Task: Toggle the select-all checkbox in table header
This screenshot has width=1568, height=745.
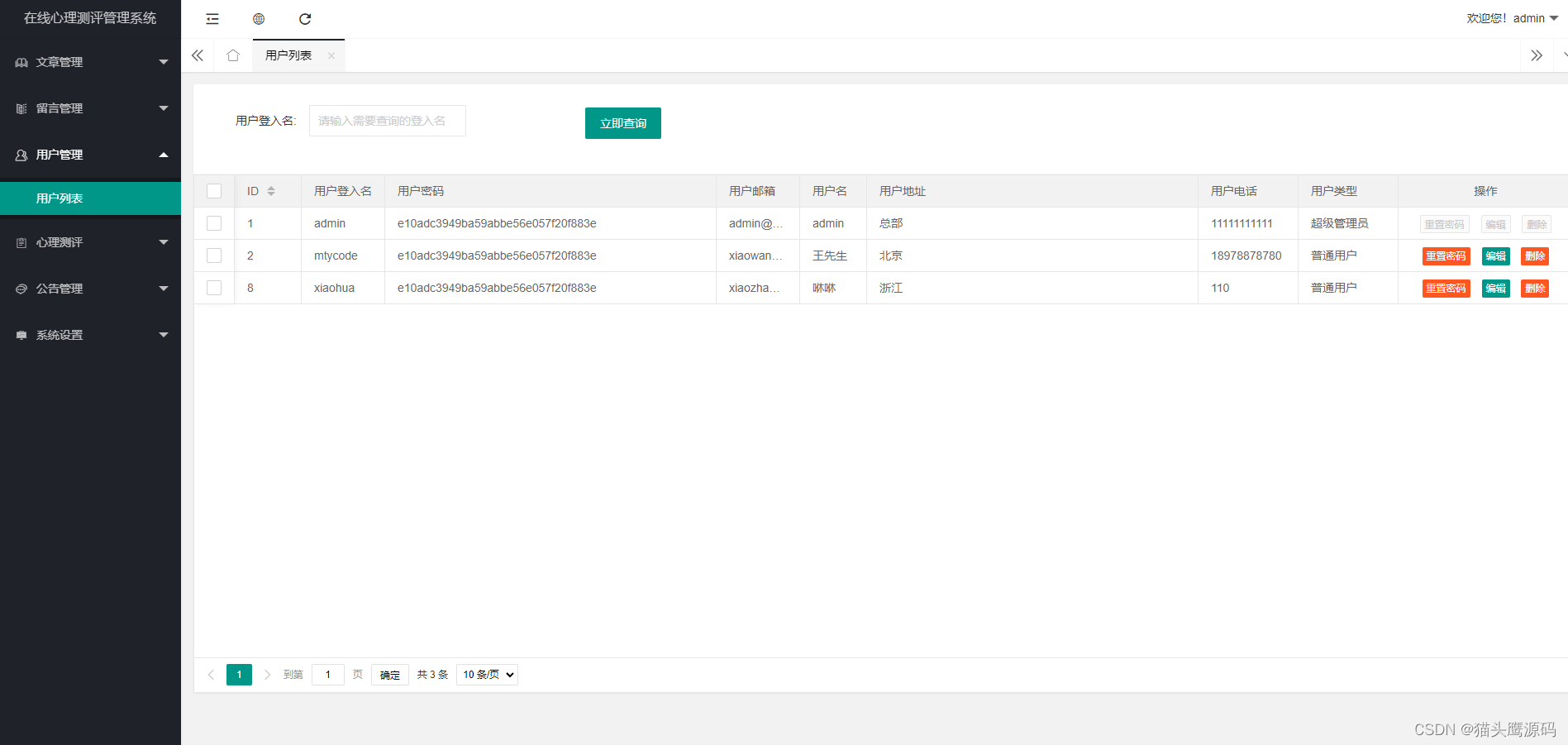Action: [214, 191]
